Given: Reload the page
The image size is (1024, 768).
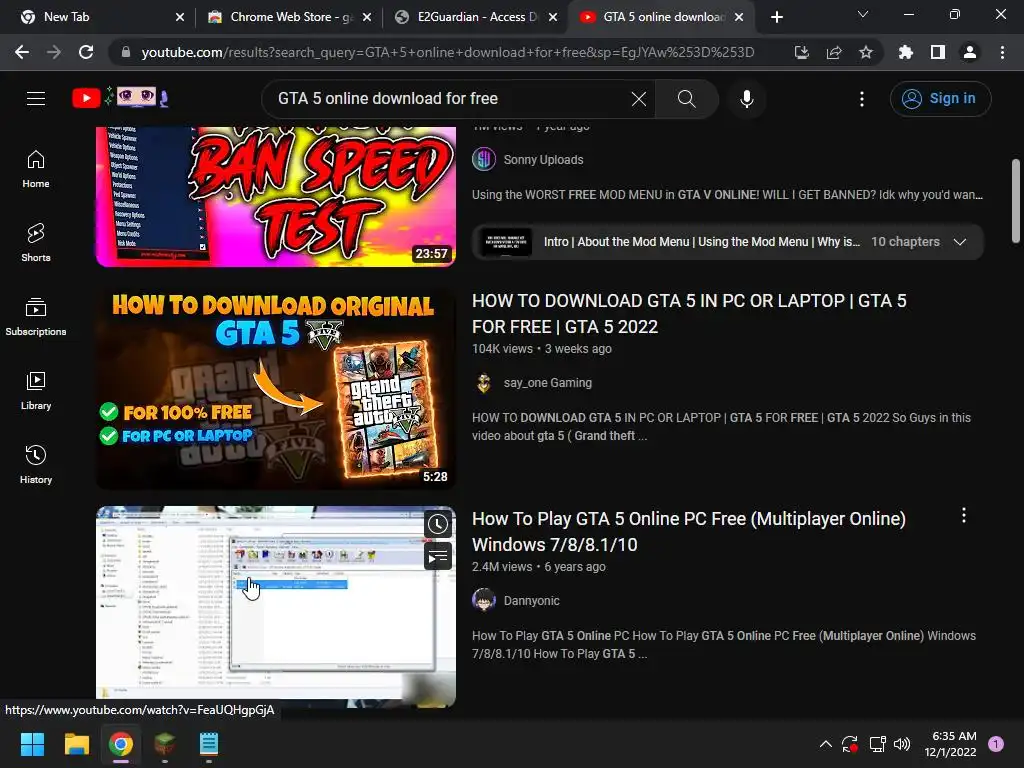Looking at the screenshot, I should pyautogui.click(x=86, y=52).
